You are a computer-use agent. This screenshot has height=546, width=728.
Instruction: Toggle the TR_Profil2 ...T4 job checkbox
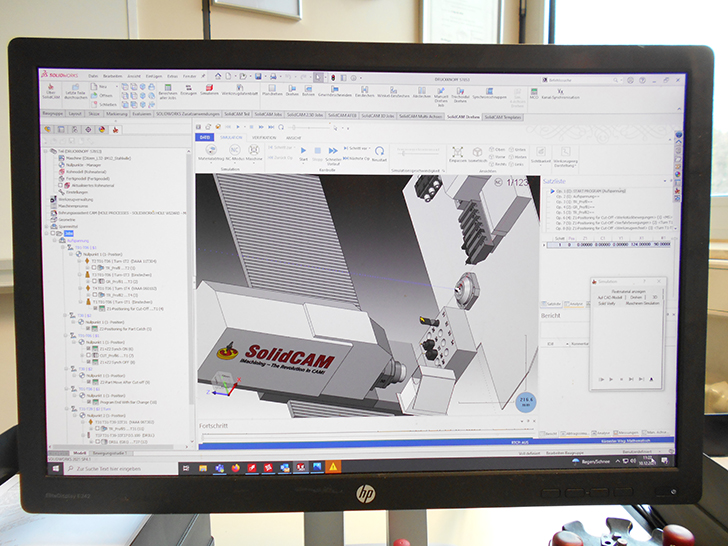pyautogui.click(x=95, y=295)
